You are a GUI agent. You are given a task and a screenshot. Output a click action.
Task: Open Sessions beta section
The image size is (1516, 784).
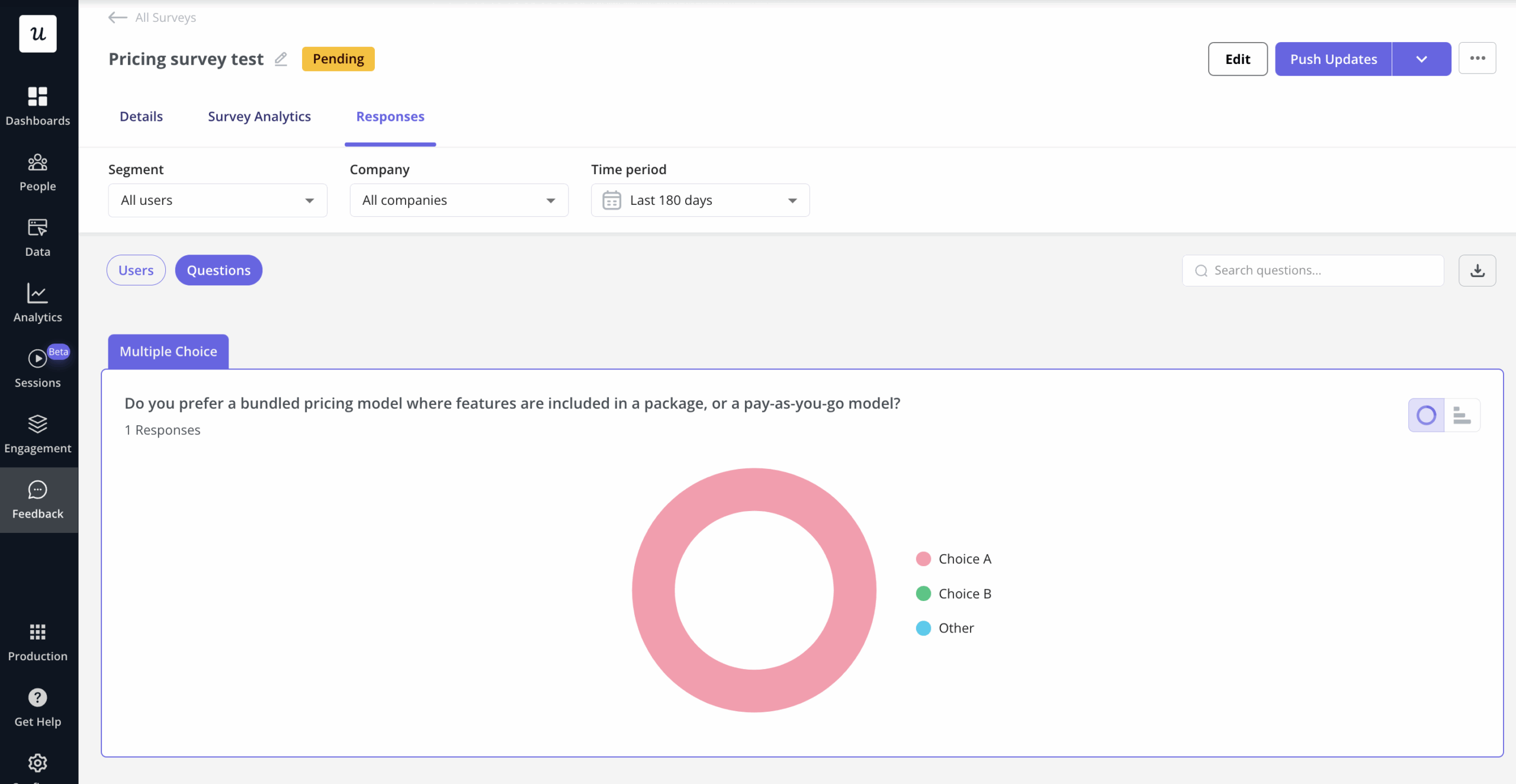point(38,369)
